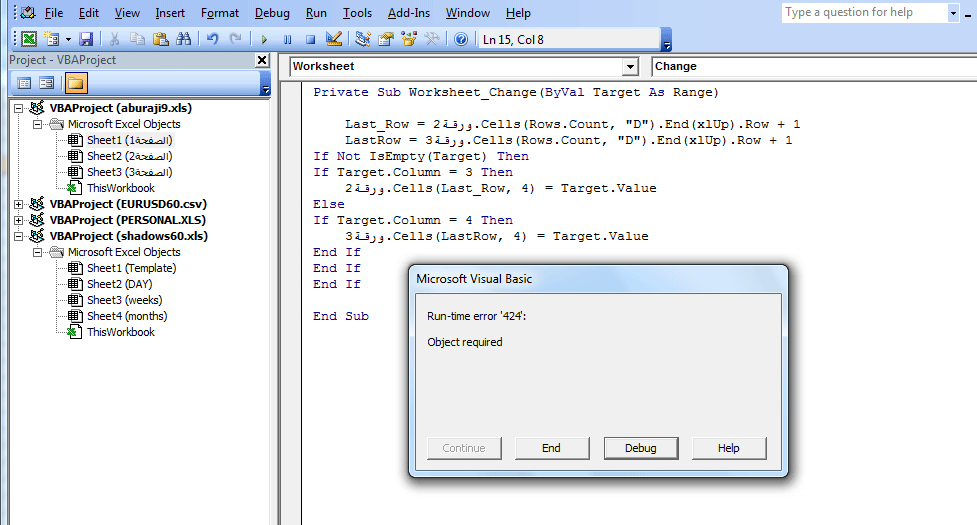The width and height of the screenshot is (977, 525).
Task: Click End button in error dialog
Action: [x=551, y=448]
